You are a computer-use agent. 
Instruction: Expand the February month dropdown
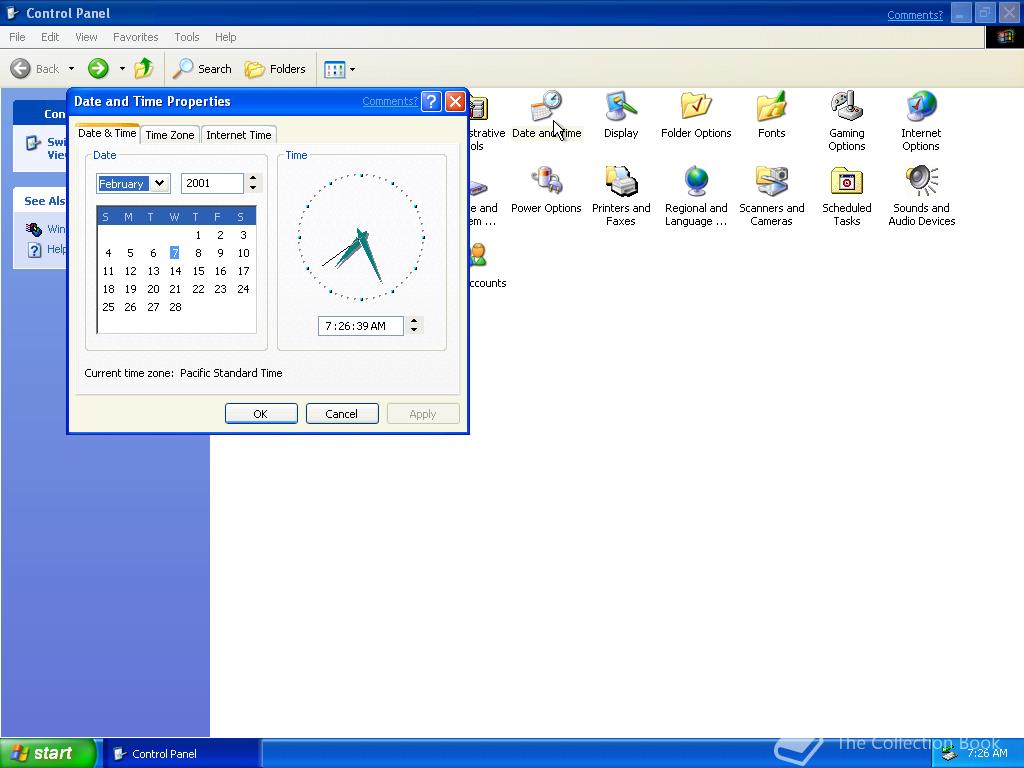click(x=159, y=184)
